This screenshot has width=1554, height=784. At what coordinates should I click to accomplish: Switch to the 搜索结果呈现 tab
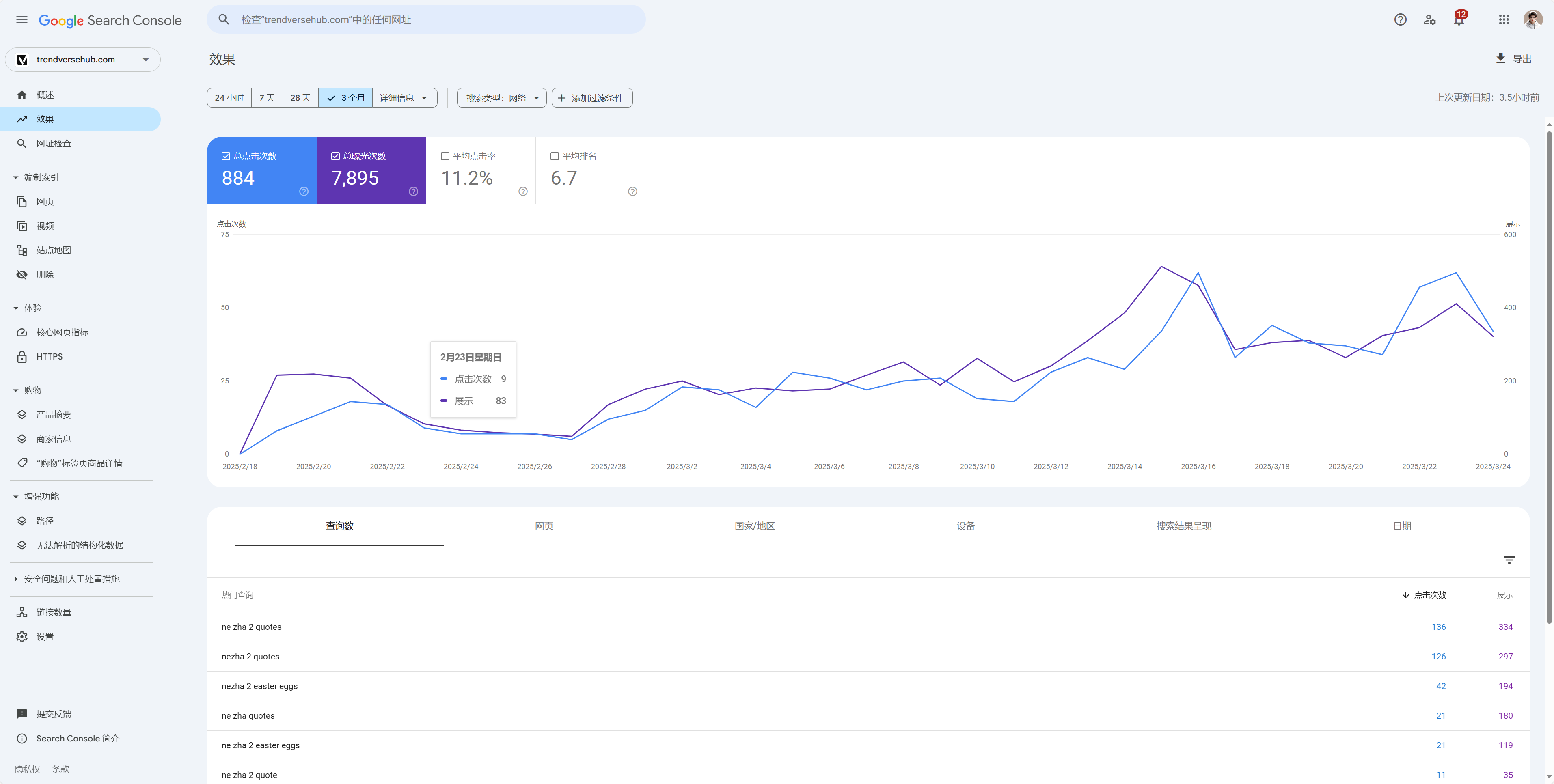tap(1184, 526)
